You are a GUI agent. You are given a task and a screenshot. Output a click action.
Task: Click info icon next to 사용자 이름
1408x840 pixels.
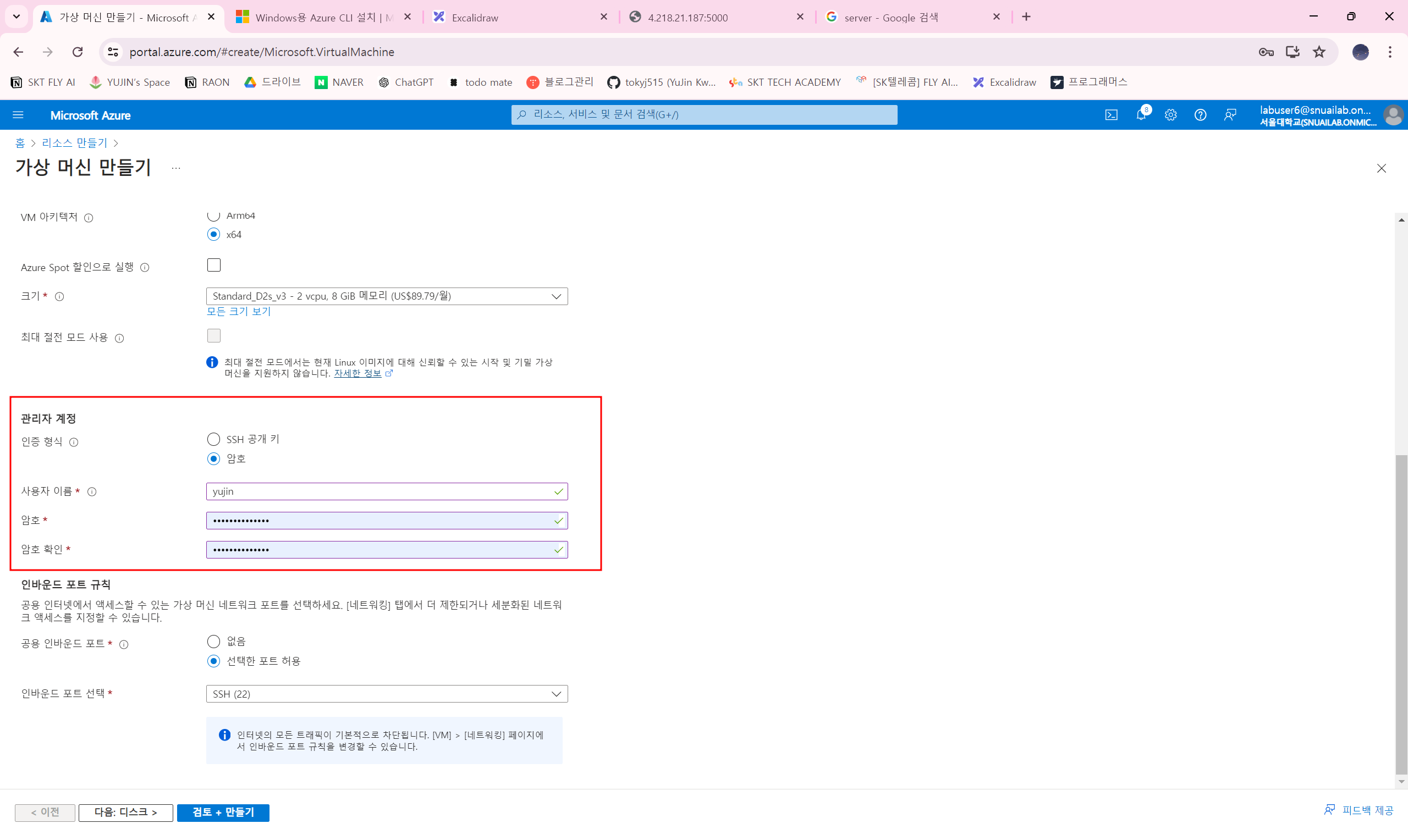click(x=92, y=491)
